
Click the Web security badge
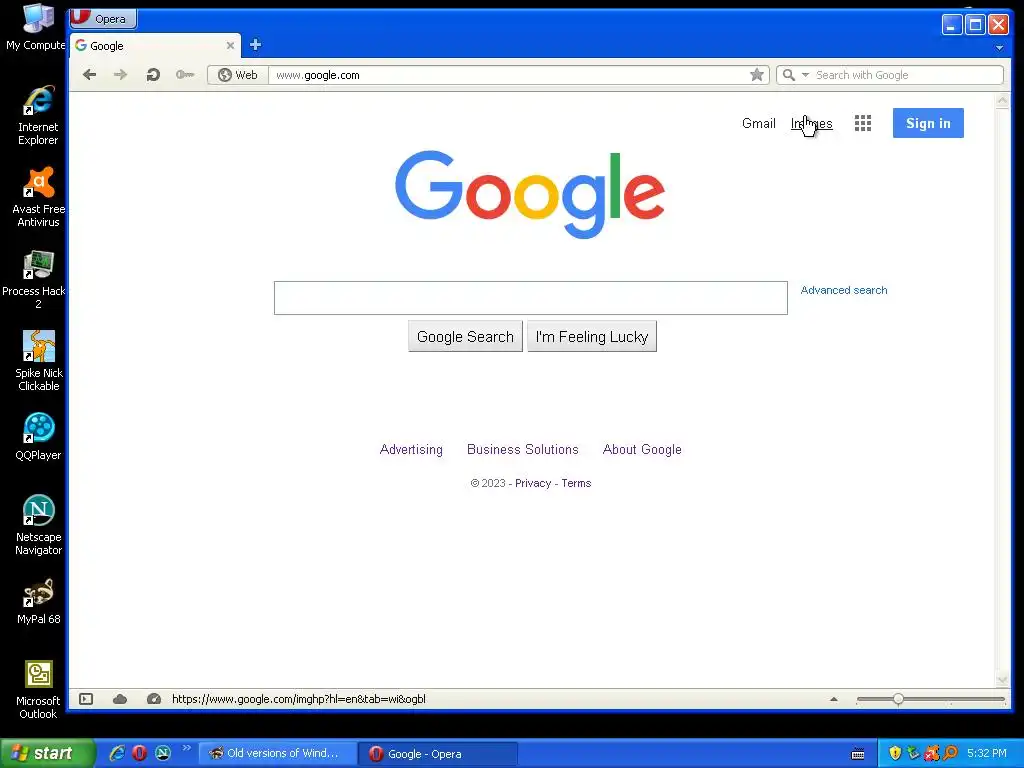pyautogui.click(x=238, y=75)
